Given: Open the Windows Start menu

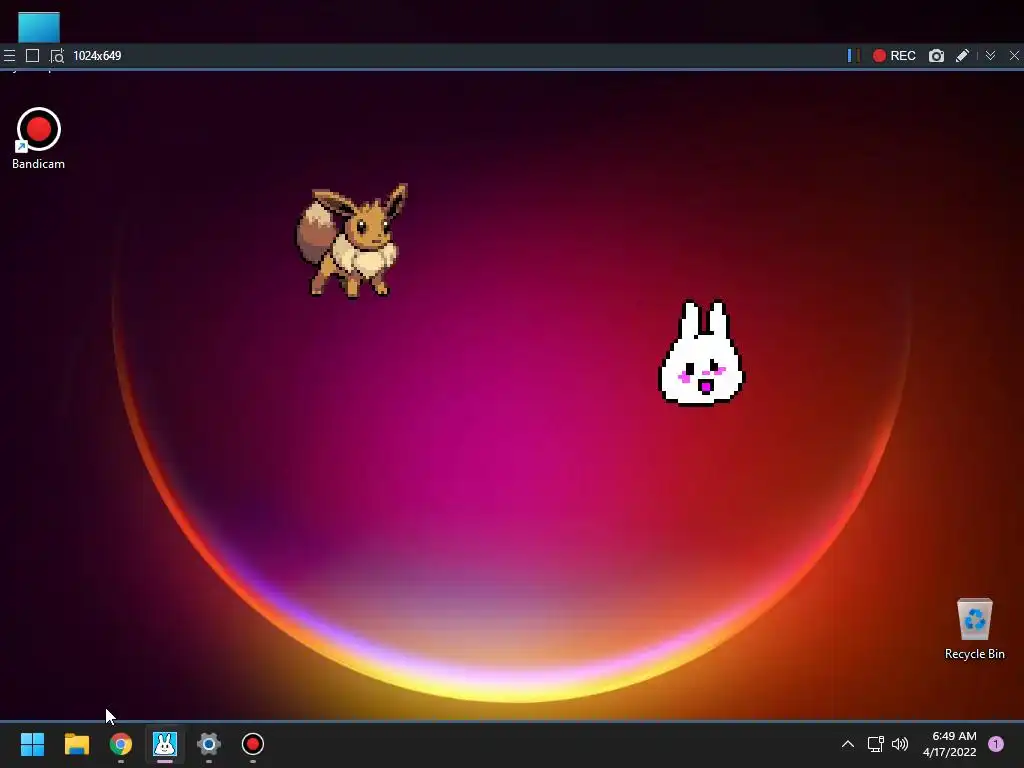Looking at the screenshot, I should [32, 744].
